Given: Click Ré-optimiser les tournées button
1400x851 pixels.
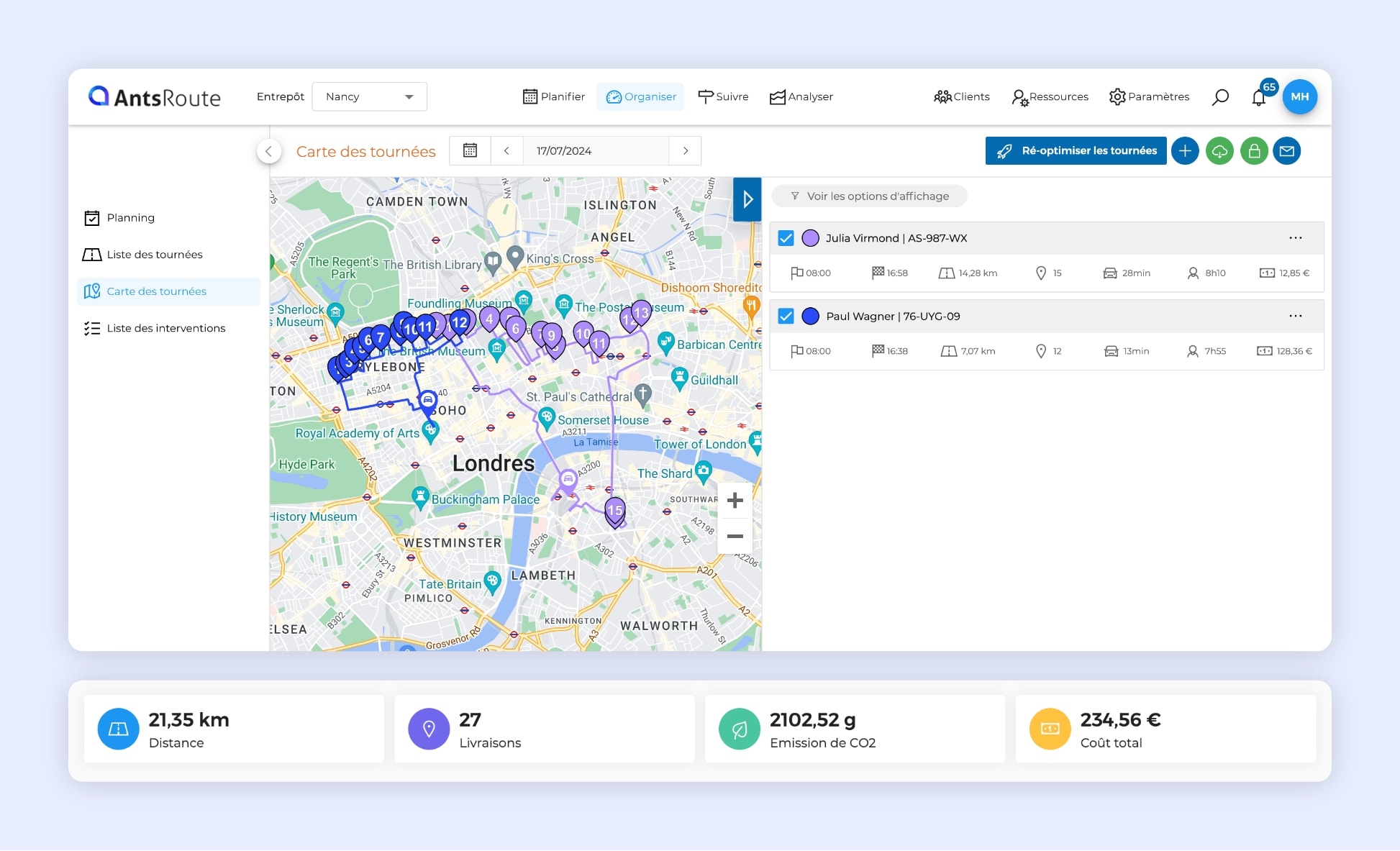Looking at the screenshot, I should pyautogui.click(x=1076, y=151).
